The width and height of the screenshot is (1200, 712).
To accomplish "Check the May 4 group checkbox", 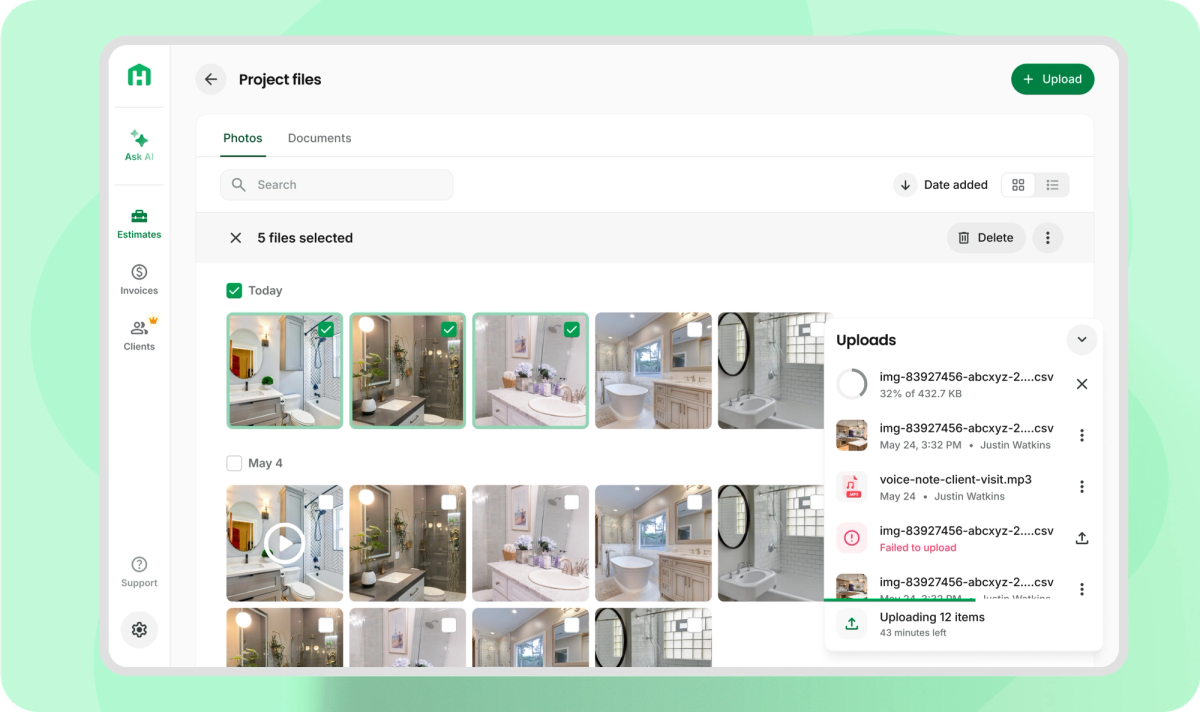I will pyautogui.click(x=234, y=463).
